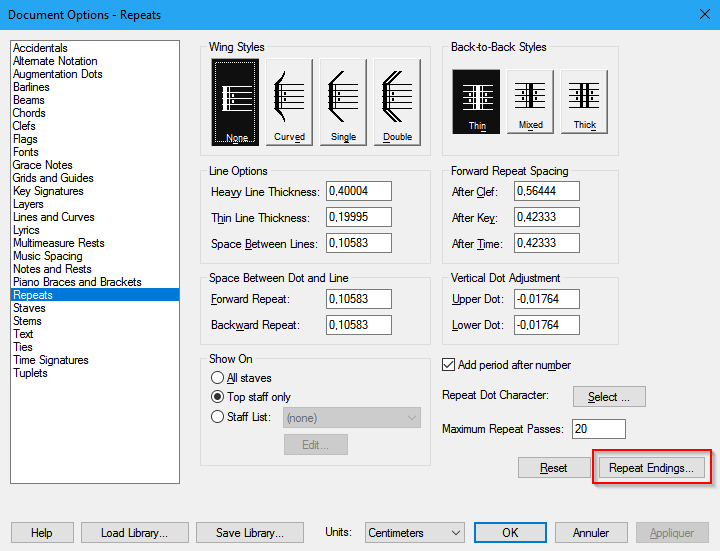Pick the Thick back-to-back style

click(x=584, y=101)
